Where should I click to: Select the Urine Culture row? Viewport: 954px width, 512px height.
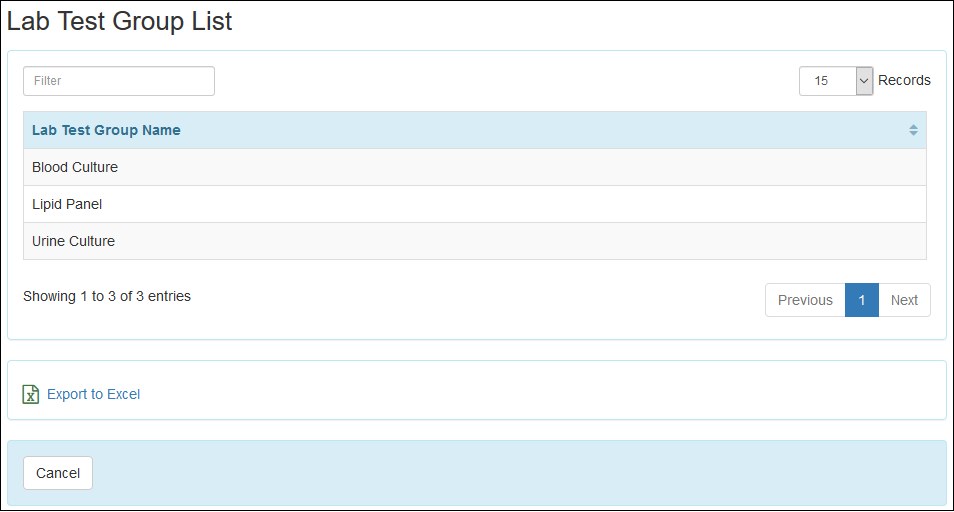click(73, 241)
